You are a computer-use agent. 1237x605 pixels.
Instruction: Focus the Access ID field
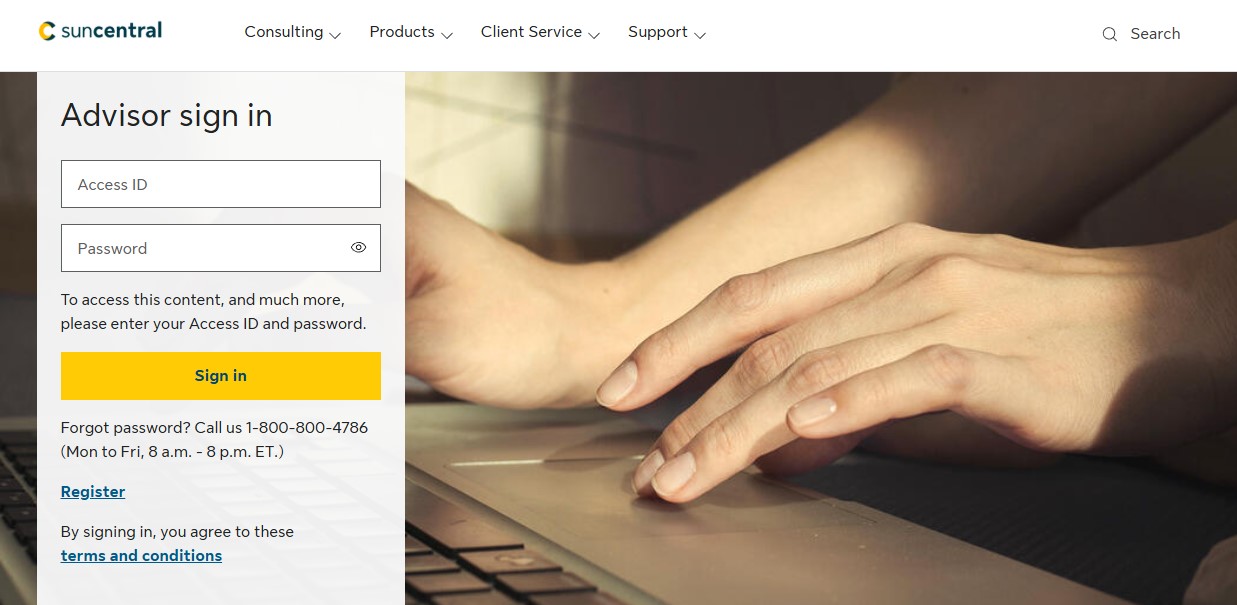[221, 184]
